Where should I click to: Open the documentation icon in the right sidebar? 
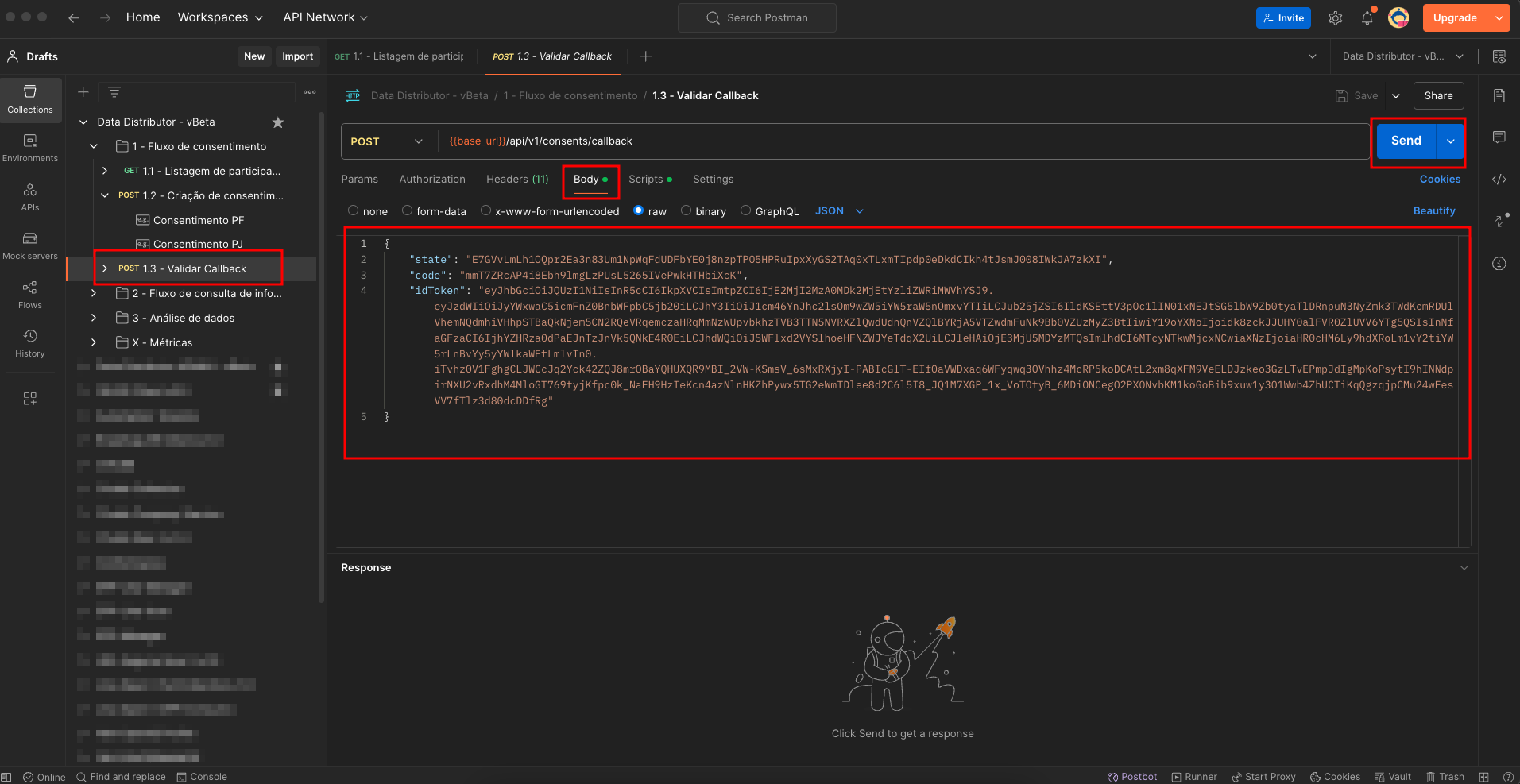tap(1499, 96)
